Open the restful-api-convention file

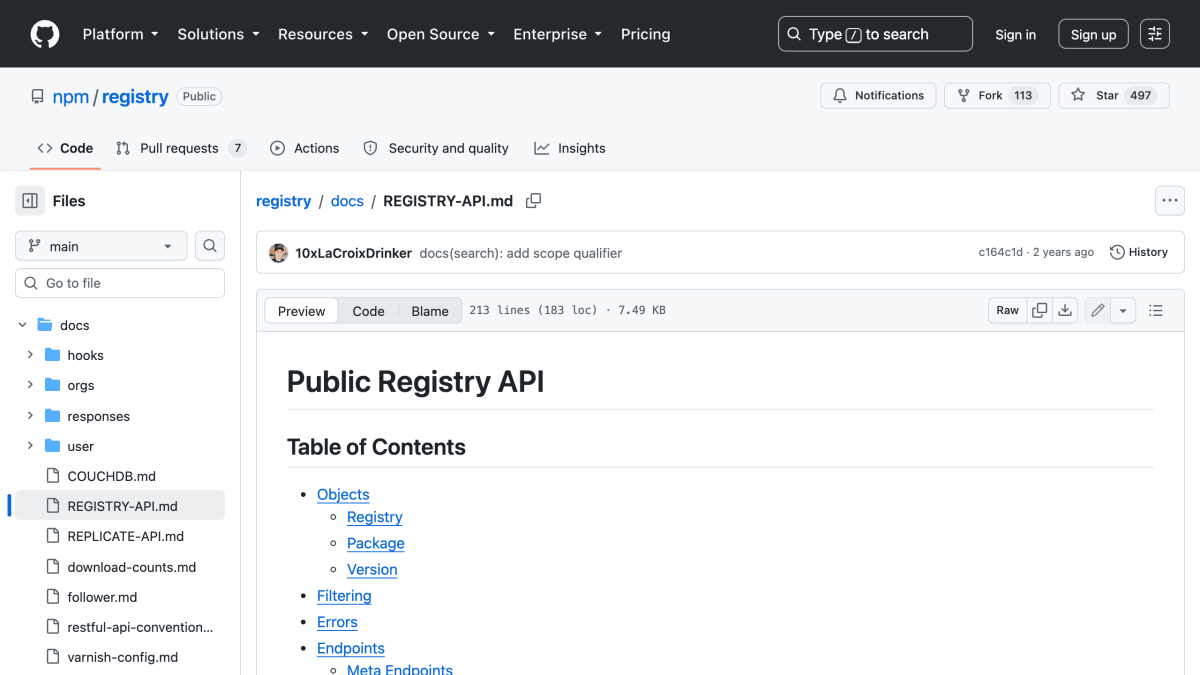pyautogui.click(x=140, y=627)
